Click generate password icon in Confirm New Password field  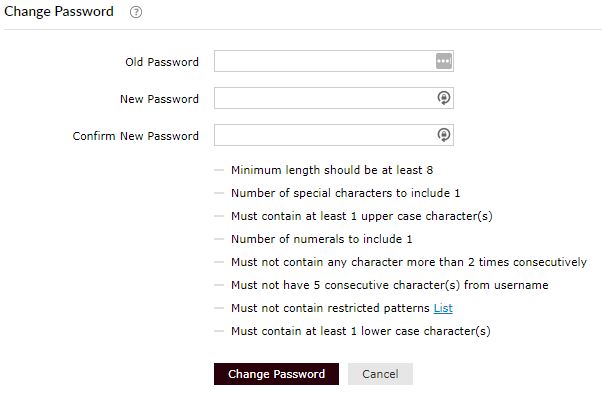click(444, 135)
